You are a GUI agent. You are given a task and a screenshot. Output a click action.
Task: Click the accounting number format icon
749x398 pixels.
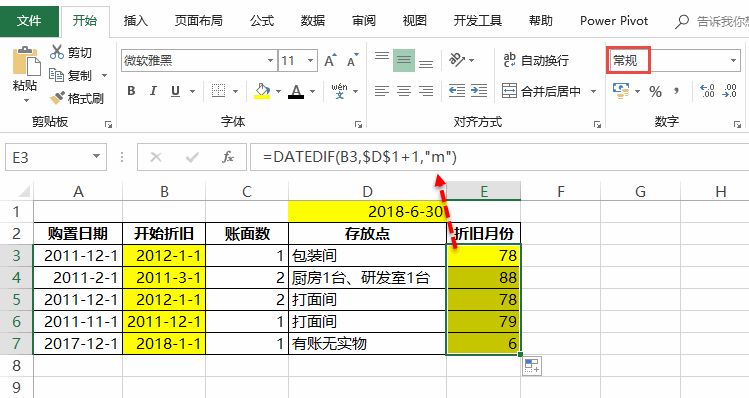tap(621, 90)
